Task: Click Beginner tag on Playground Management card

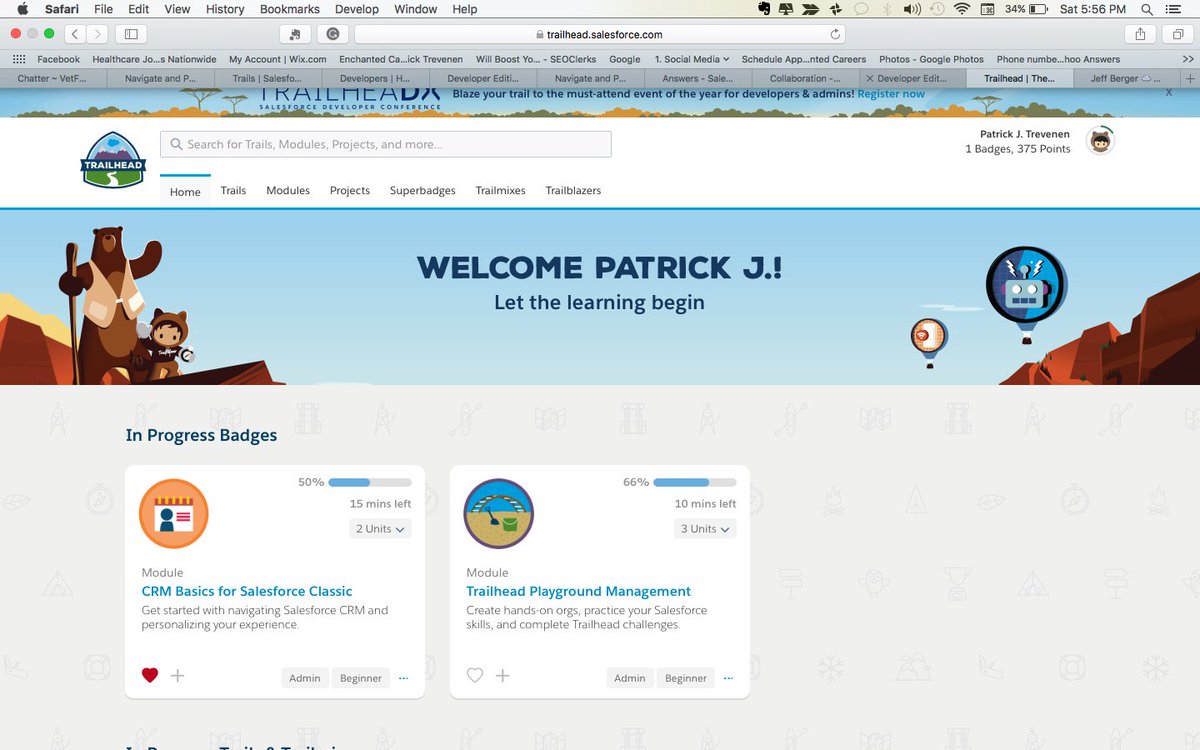Action: click(686, 678)
